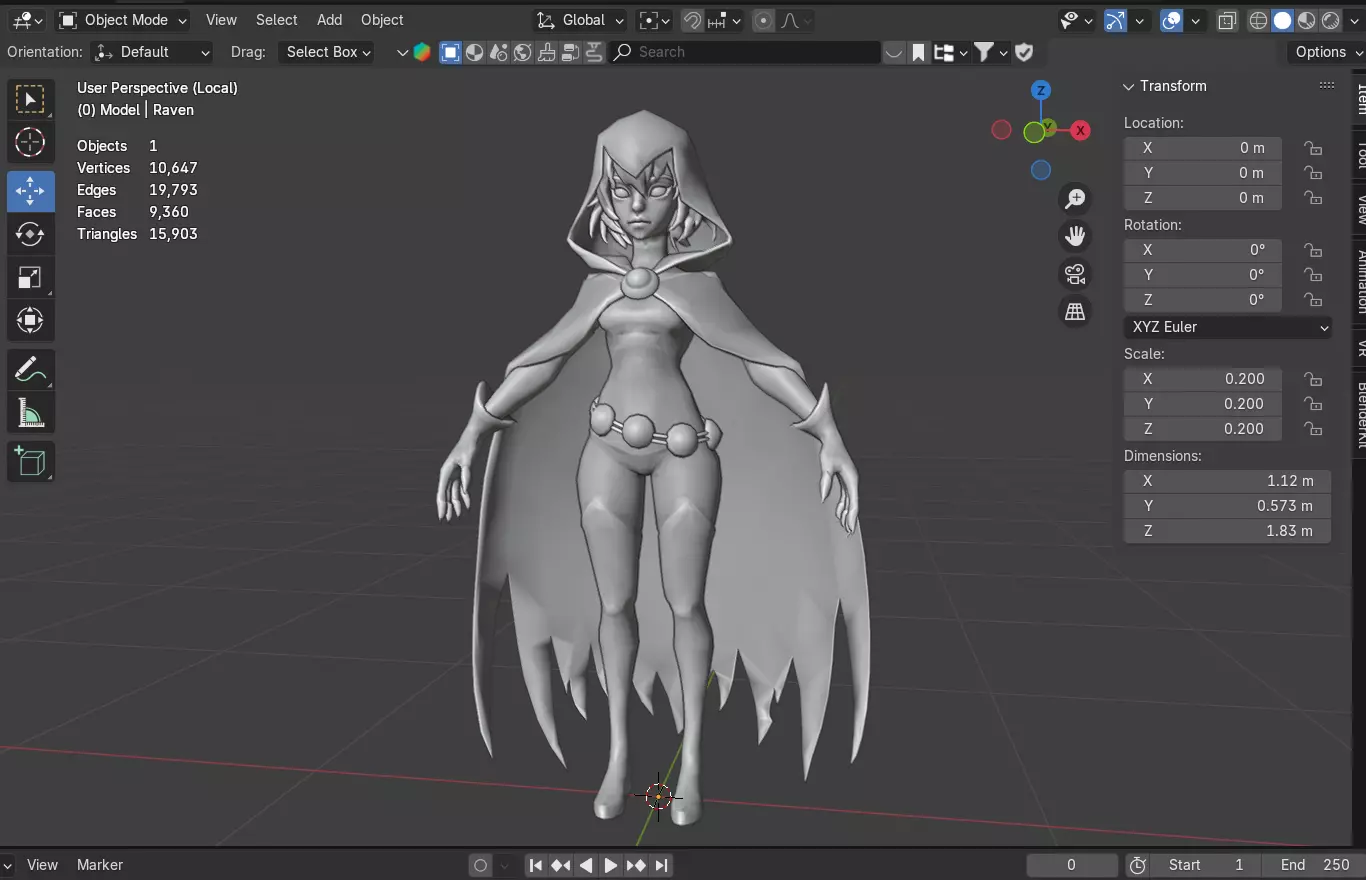Click the zoom magnifier viewport button
The width and height of the screenshot is (1366, 880).
coord(1075,199)
